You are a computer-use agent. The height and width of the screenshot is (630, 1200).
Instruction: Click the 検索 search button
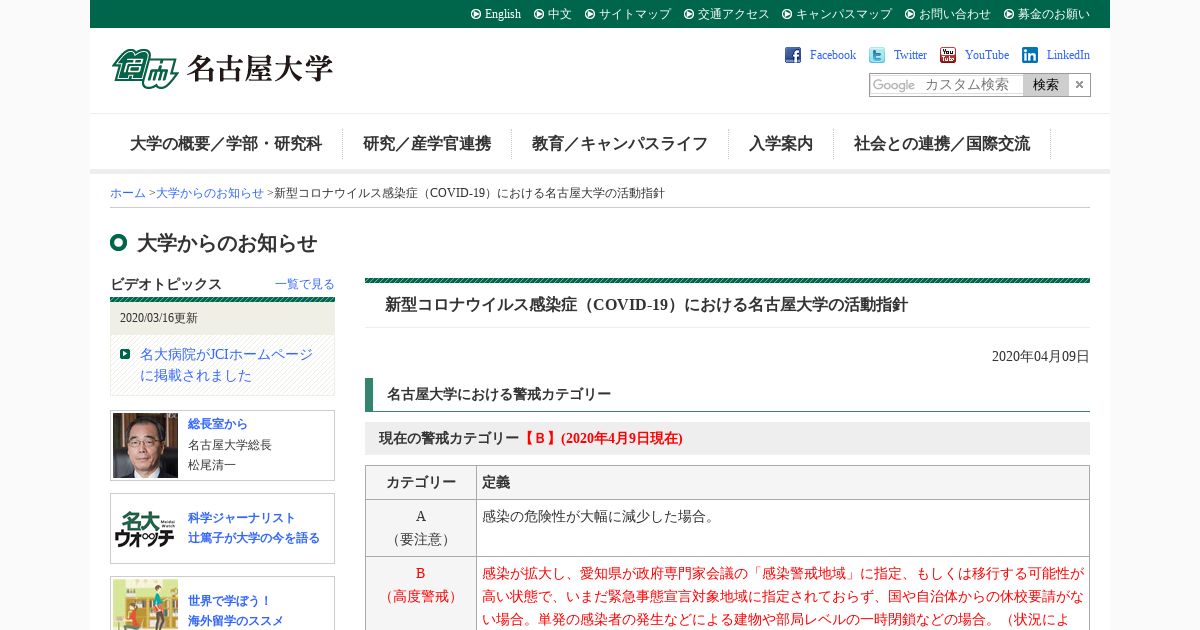coord(1046,85)
